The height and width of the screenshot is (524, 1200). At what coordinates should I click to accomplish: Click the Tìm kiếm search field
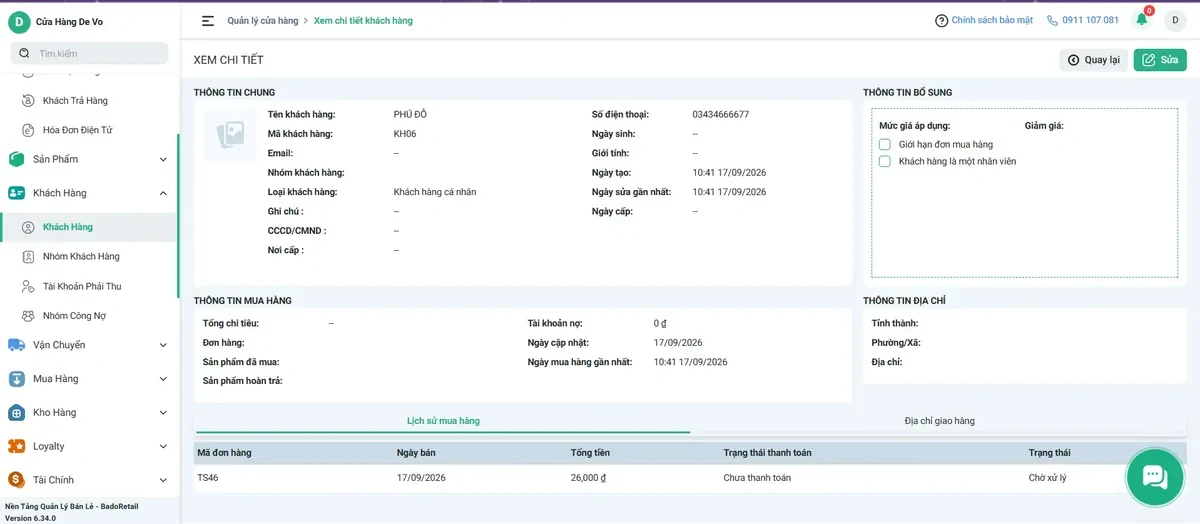click(x=89, y=53)
